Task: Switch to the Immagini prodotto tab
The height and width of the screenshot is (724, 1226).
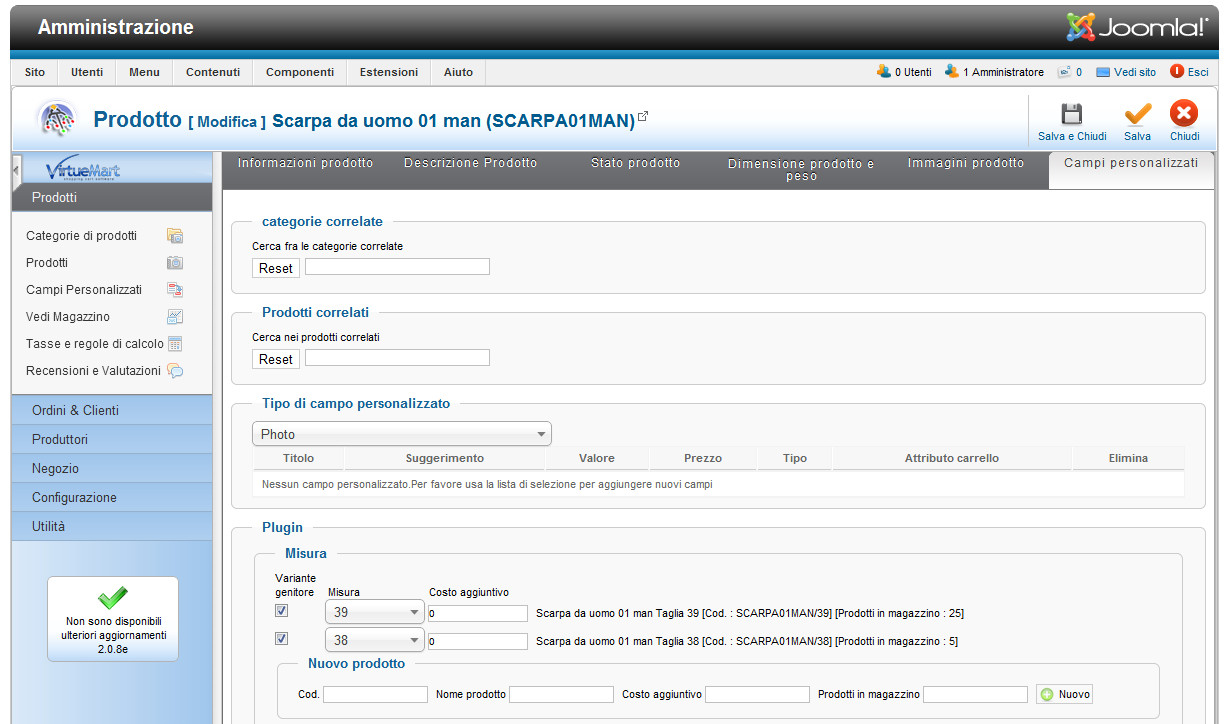Action: coord(965,163)
